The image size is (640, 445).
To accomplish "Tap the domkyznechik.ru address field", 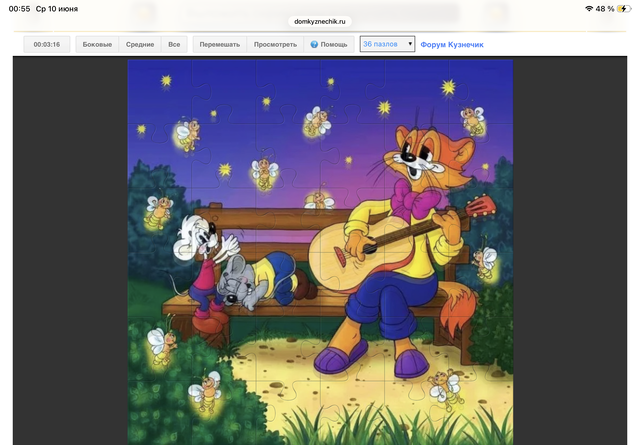I will point(320,22).
